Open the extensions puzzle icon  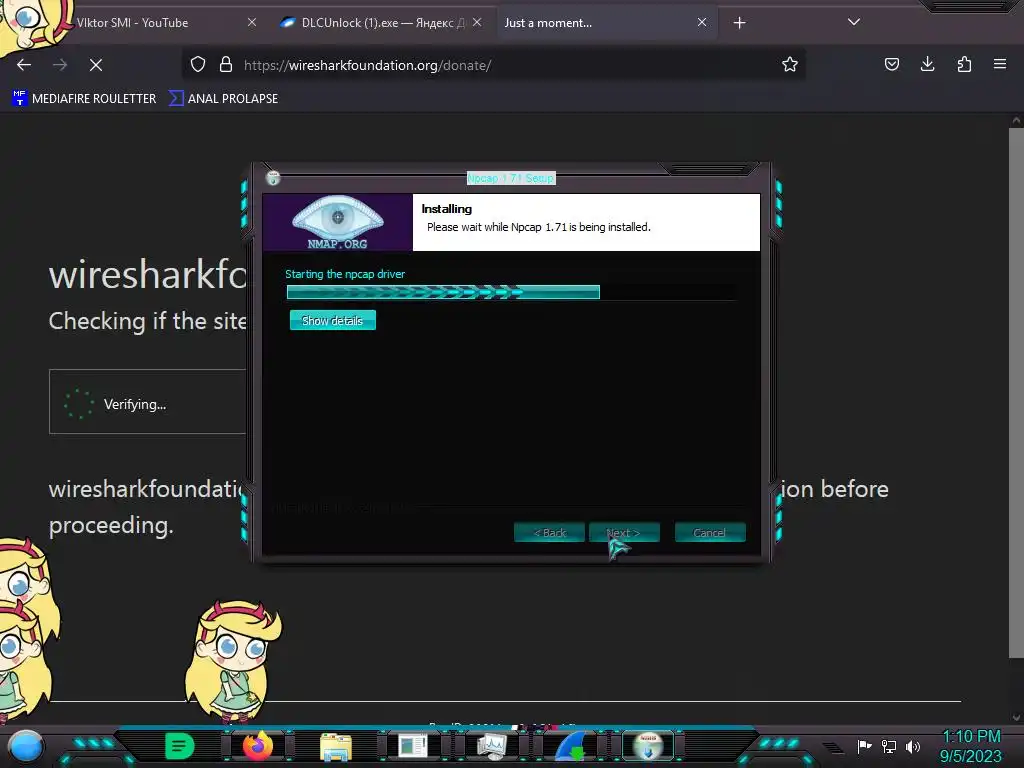pyautogui.click(x=964, y=64)
